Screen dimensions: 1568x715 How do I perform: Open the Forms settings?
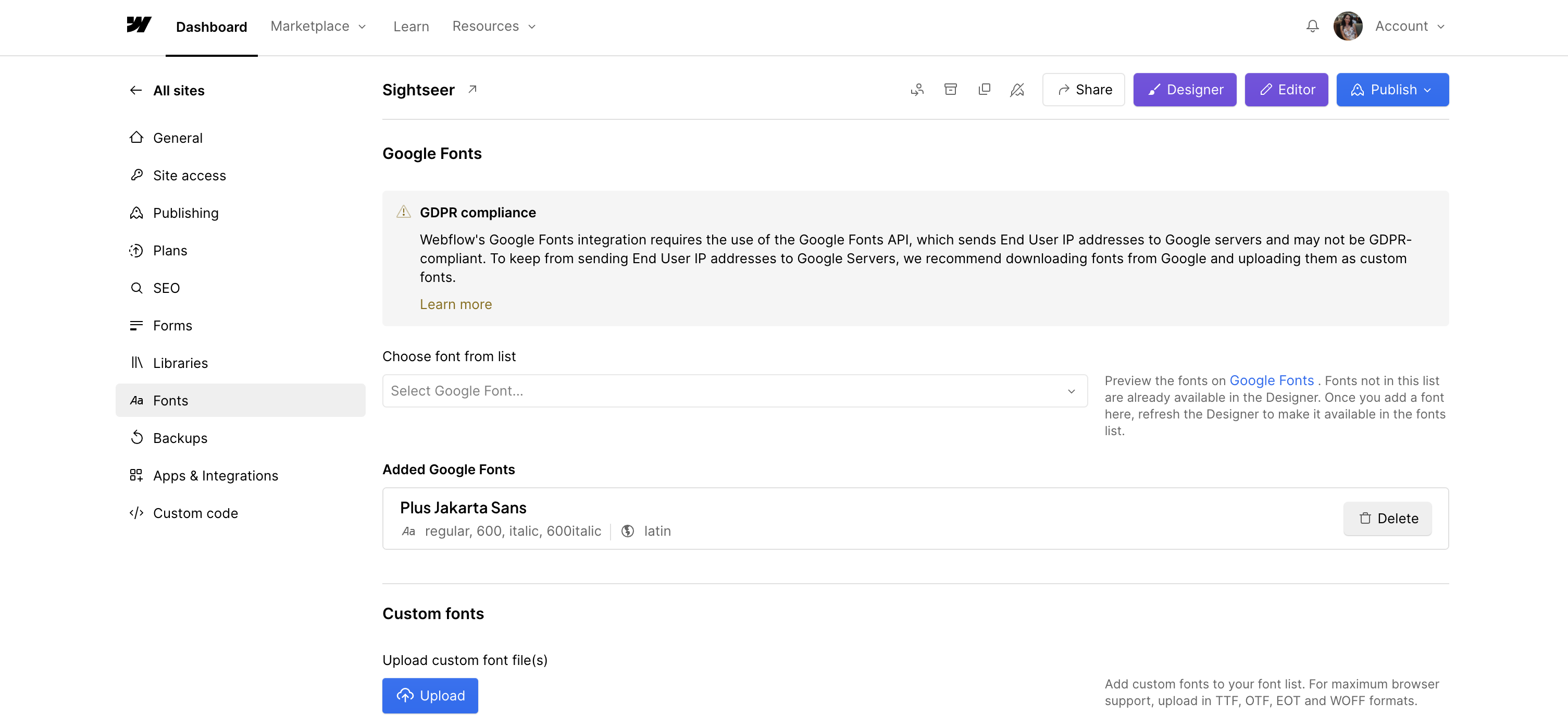[x=241, y=325]
